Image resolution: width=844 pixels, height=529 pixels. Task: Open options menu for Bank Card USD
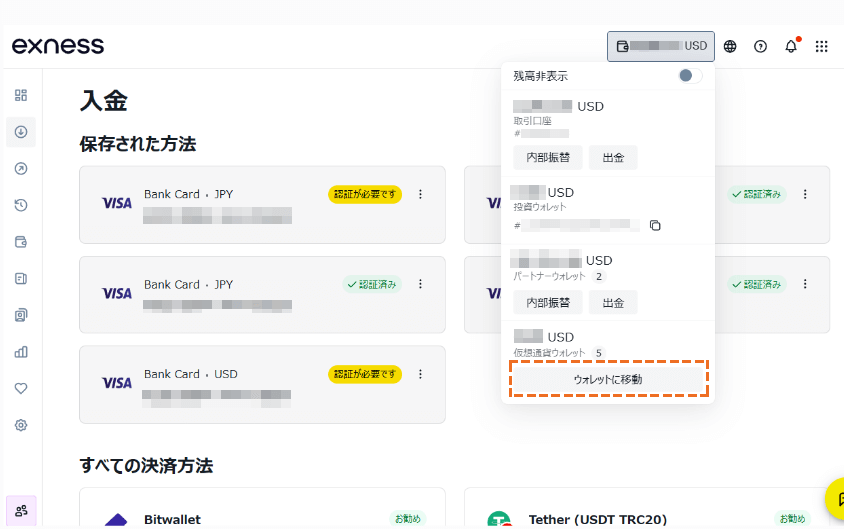coord(420,374)
